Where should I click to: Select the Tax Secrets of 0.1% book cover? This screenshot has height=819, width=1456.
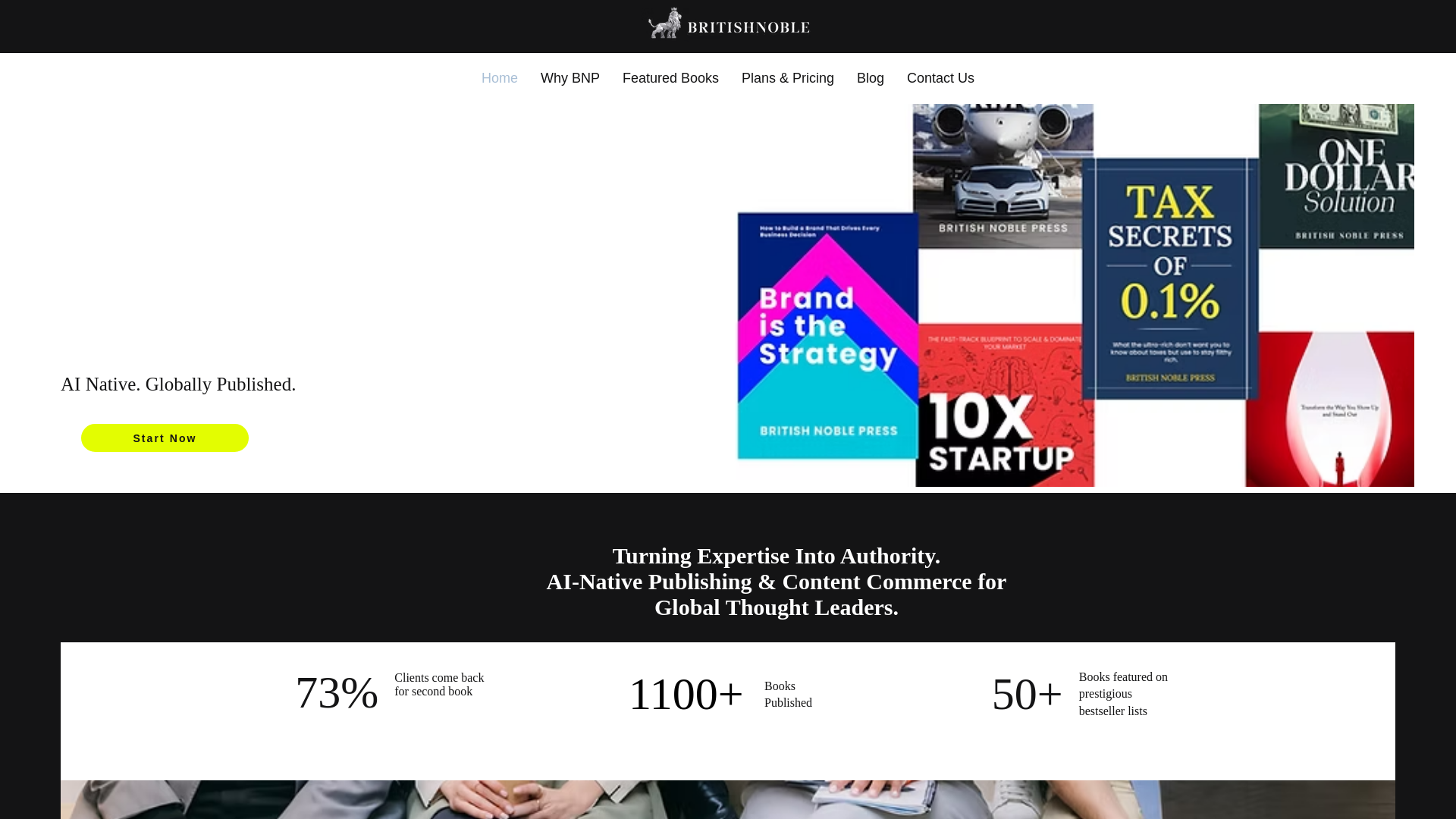click(1170, 278)
